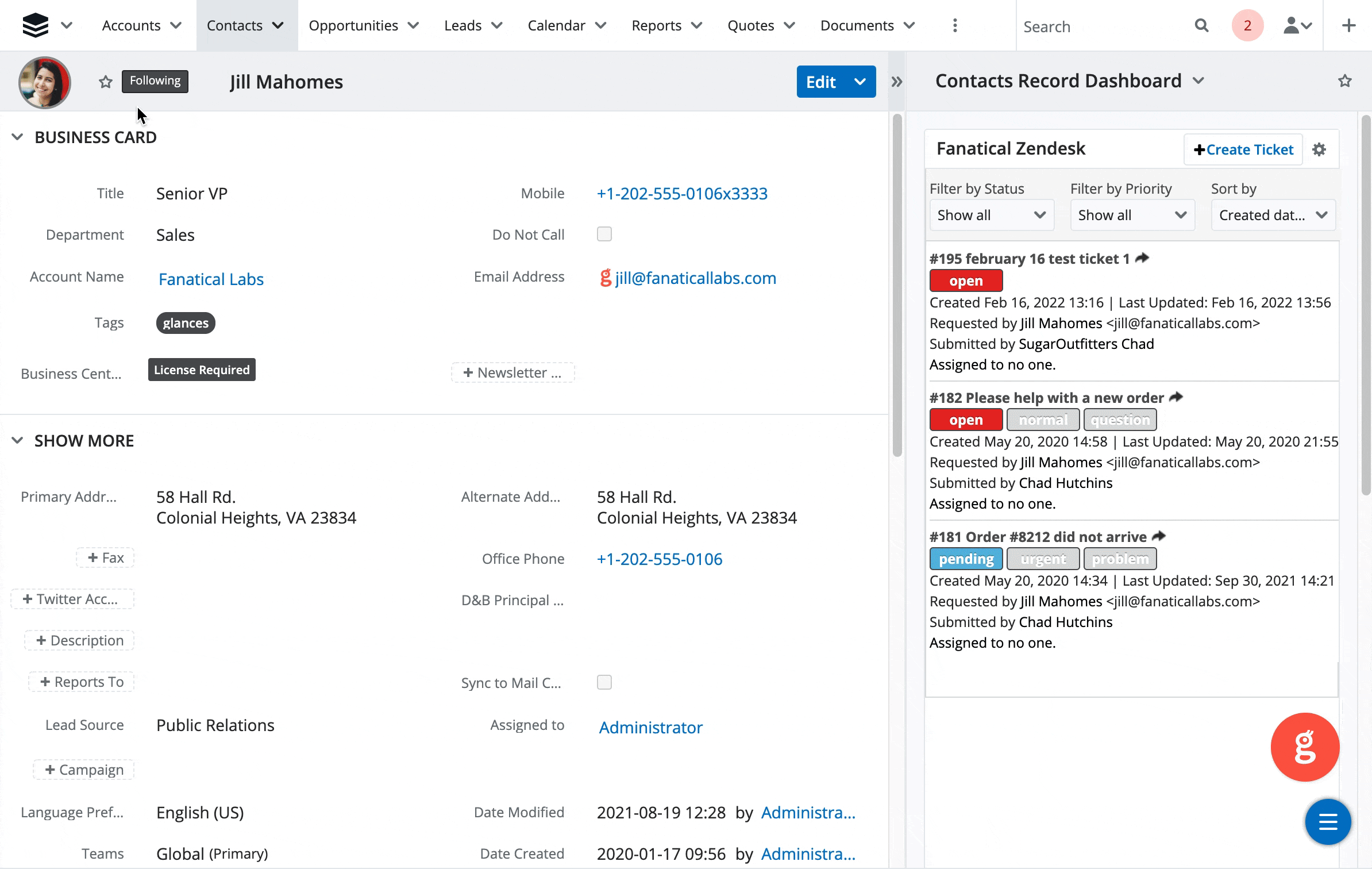This screenshot has height=869, width=1372.
Task: Open the Filter by Status dropdown
Action: (991, 216)
